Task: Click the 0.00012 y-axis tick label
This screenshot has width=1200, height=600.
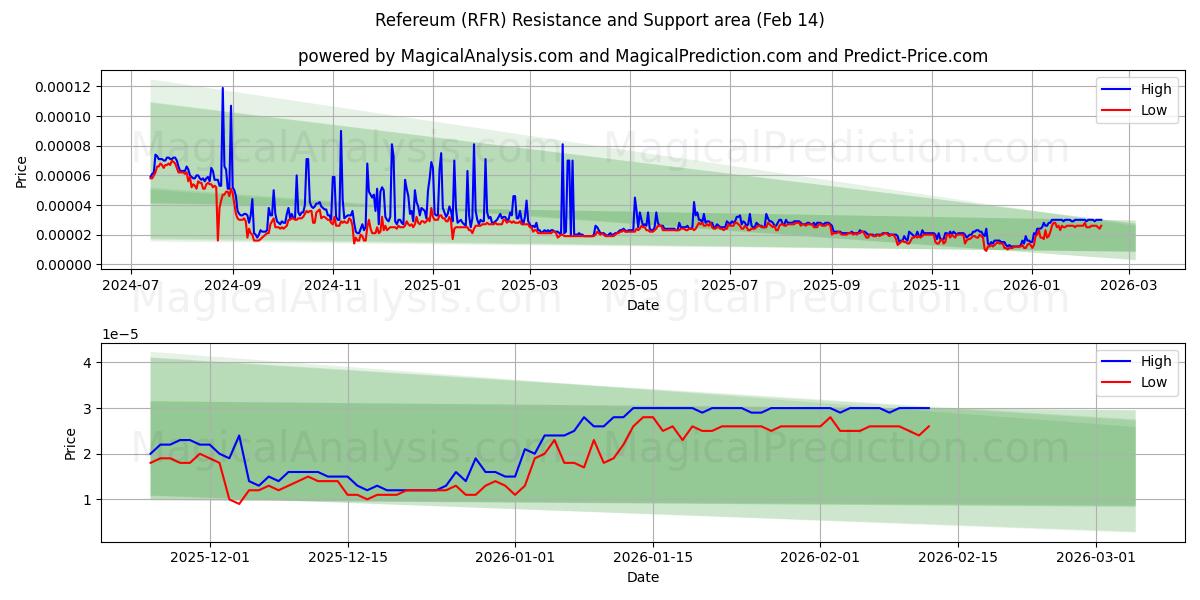Action: (x=63, y=87)
